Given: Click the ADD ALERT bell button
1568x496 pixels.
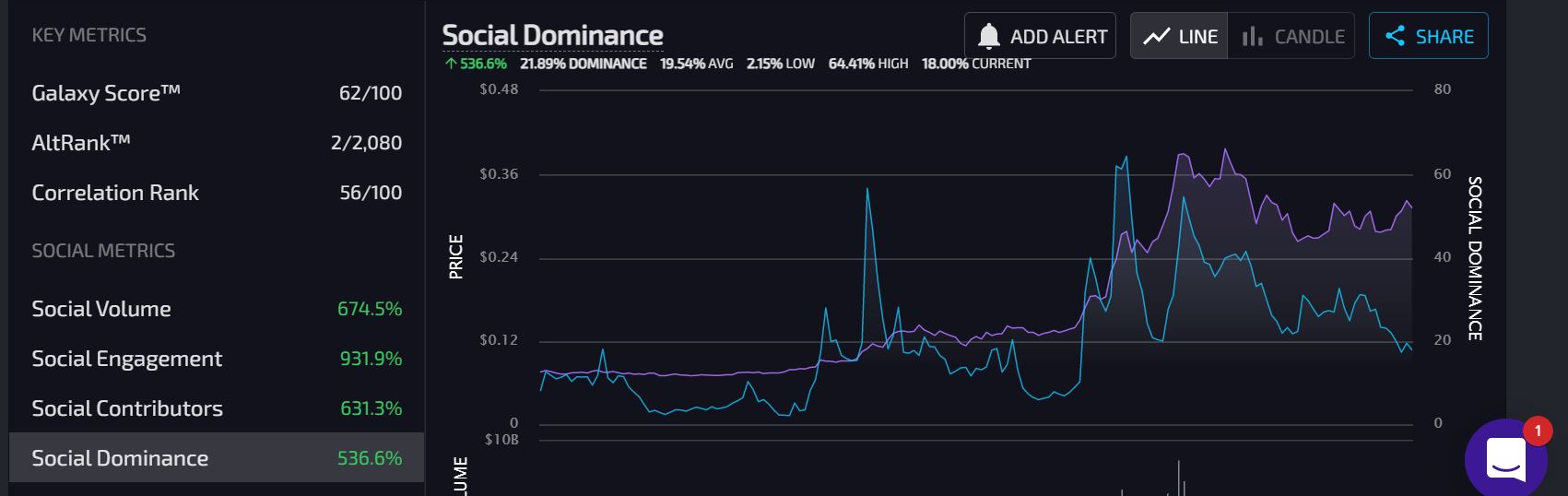Looking at the screenshot, I should (x=1040, y=36).
